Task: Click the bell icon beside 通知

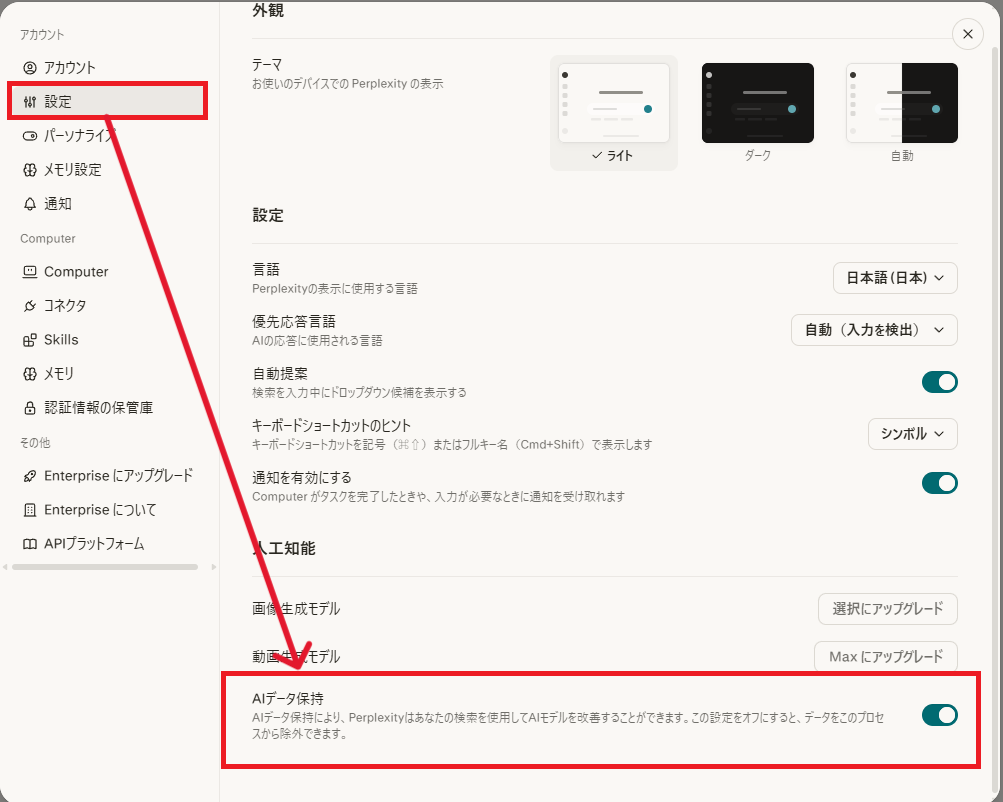Action: pyautogui.click(x=29, y=204)
